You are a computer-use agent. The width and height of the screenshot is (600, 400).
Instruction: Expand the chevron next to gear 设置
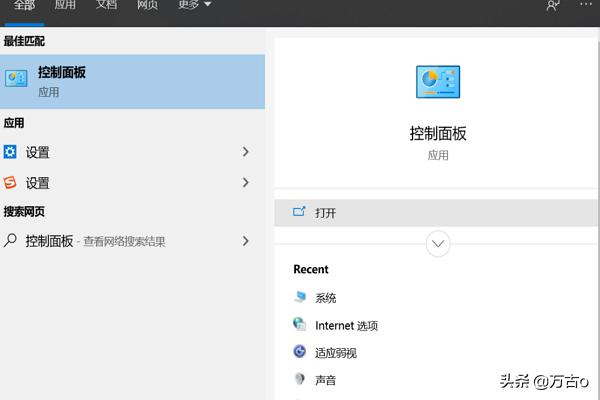pyautogui.click(x=246, y=152)
